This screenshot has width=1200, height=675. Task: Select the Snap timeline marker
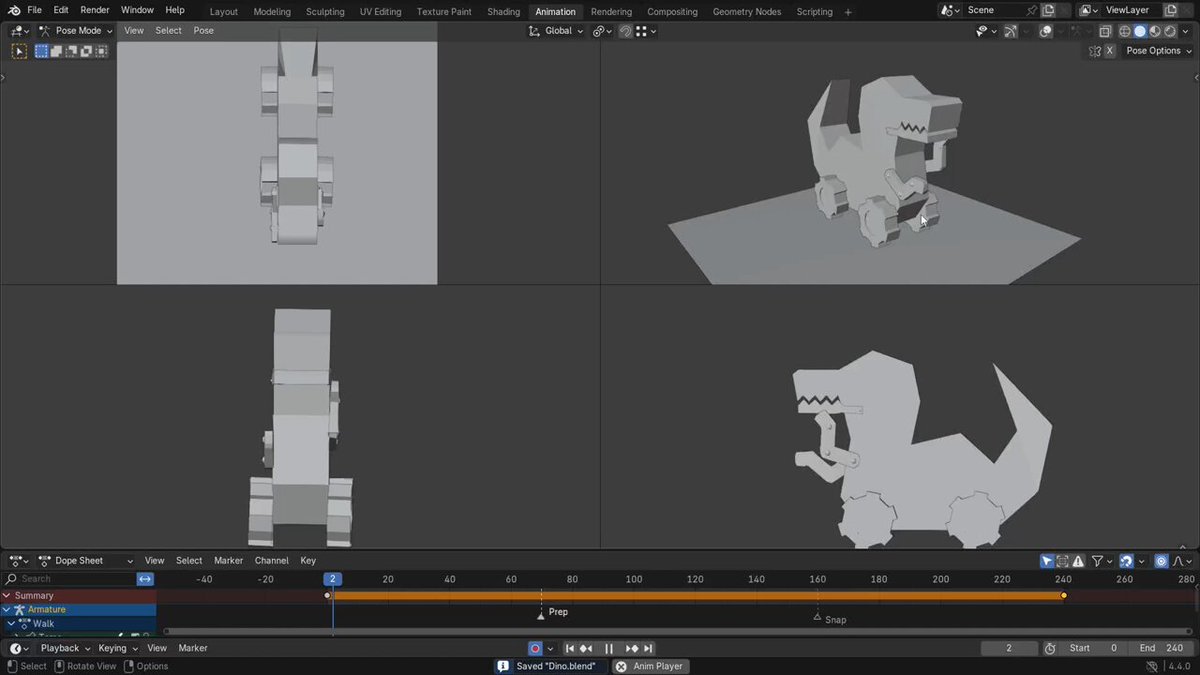click(x=817, y=617)
